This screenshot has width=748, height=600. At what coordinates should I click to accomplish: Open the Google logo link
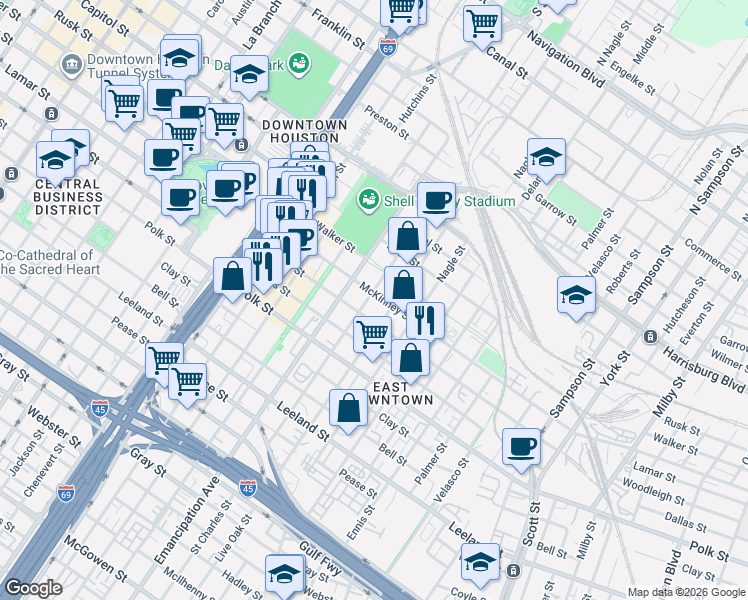pos(34,588)
